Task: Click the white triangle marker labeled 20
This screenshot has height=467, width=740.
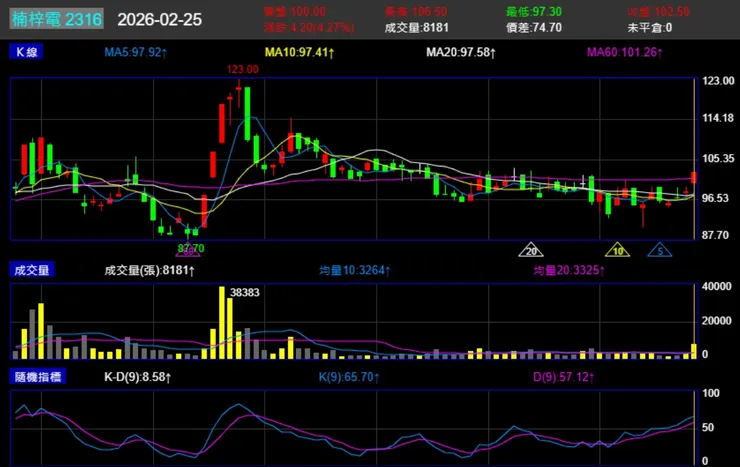Action: [531, 250]
